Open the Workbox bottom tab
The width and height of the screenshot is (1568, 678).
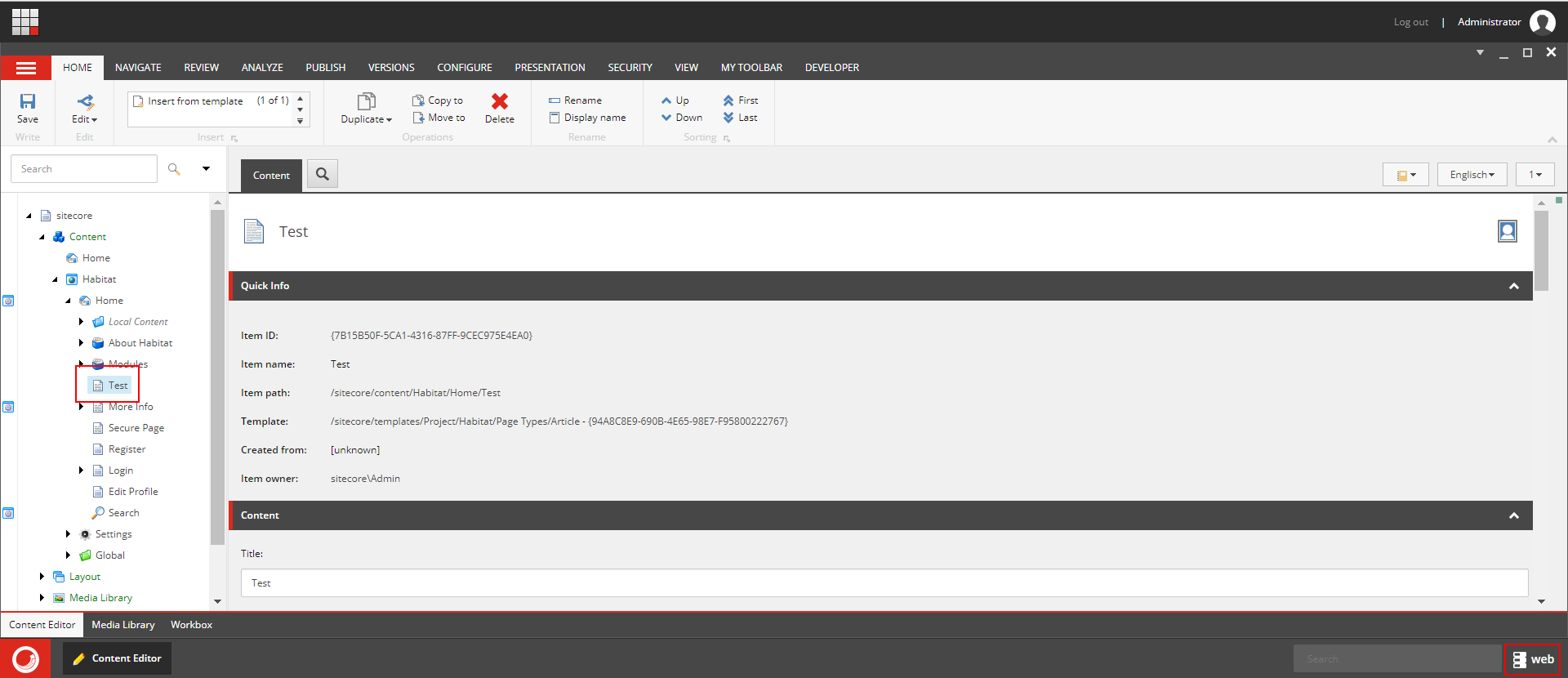pyautogui.click(x=191, y=625)
